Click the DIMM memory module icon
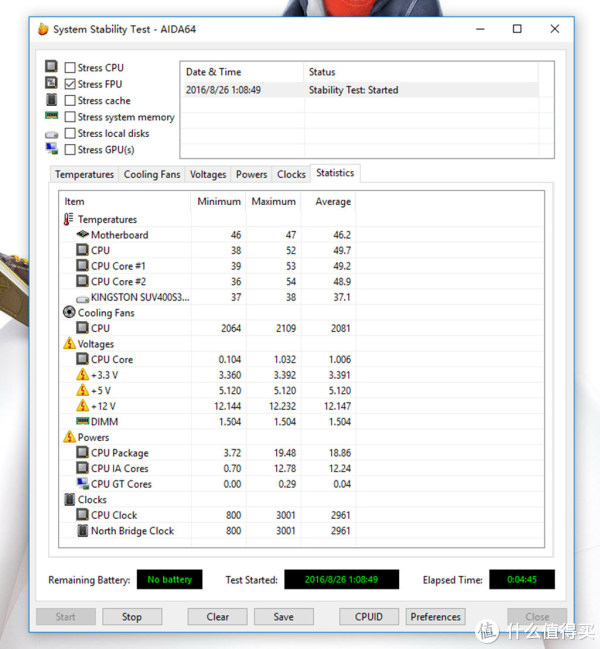 [x=83, y=421]
